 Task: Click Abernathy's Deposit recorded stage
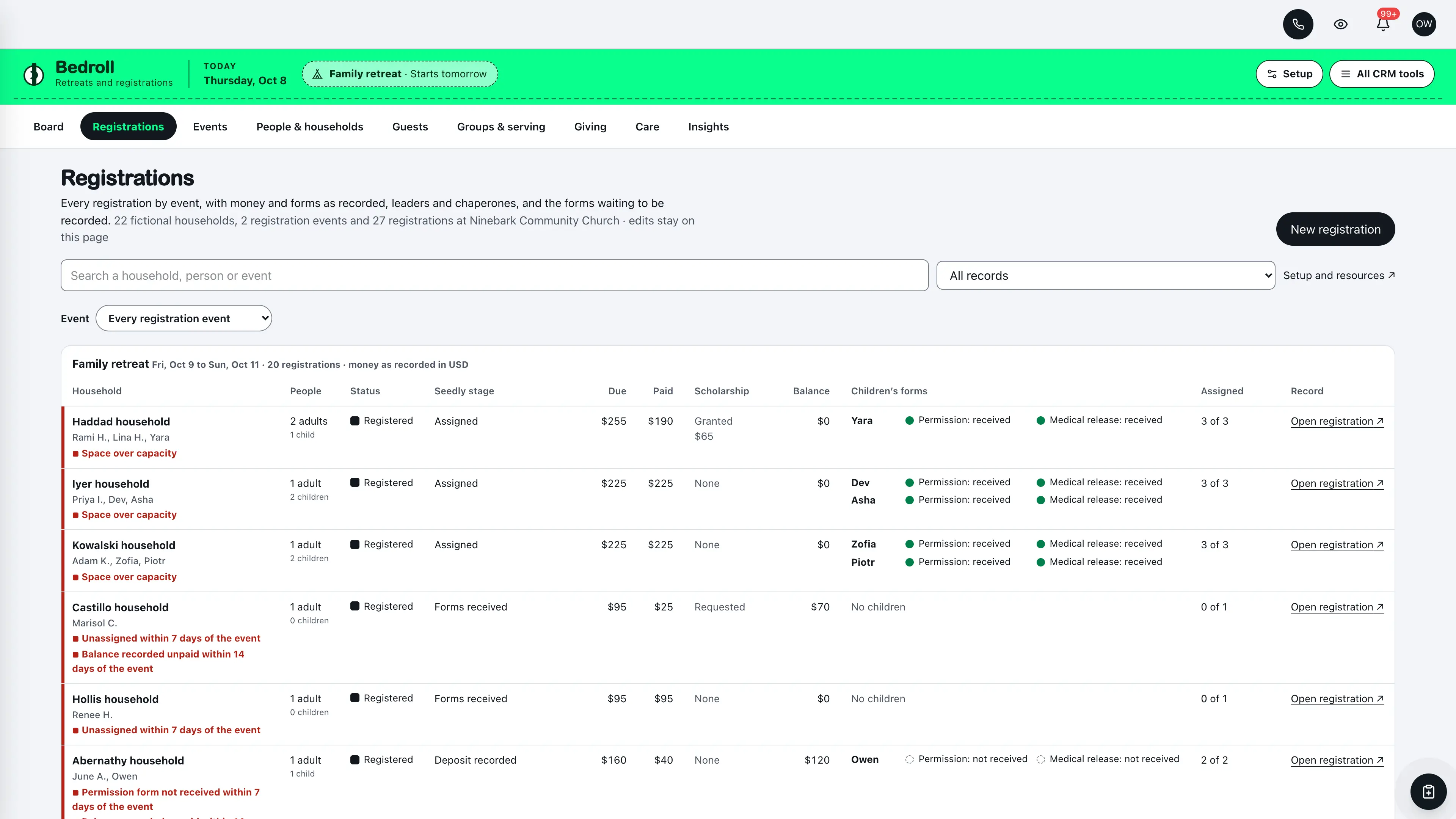coord(475,760)
